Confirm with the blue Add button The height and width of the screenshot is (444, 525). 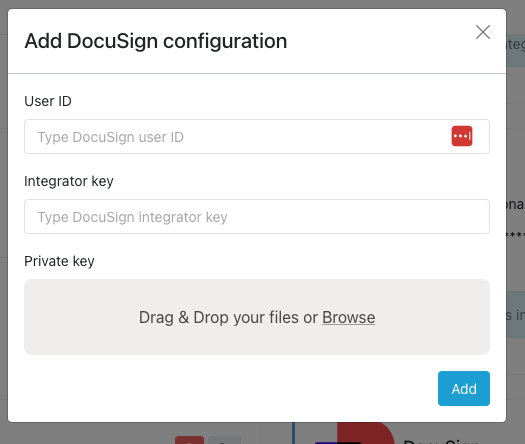464,388
